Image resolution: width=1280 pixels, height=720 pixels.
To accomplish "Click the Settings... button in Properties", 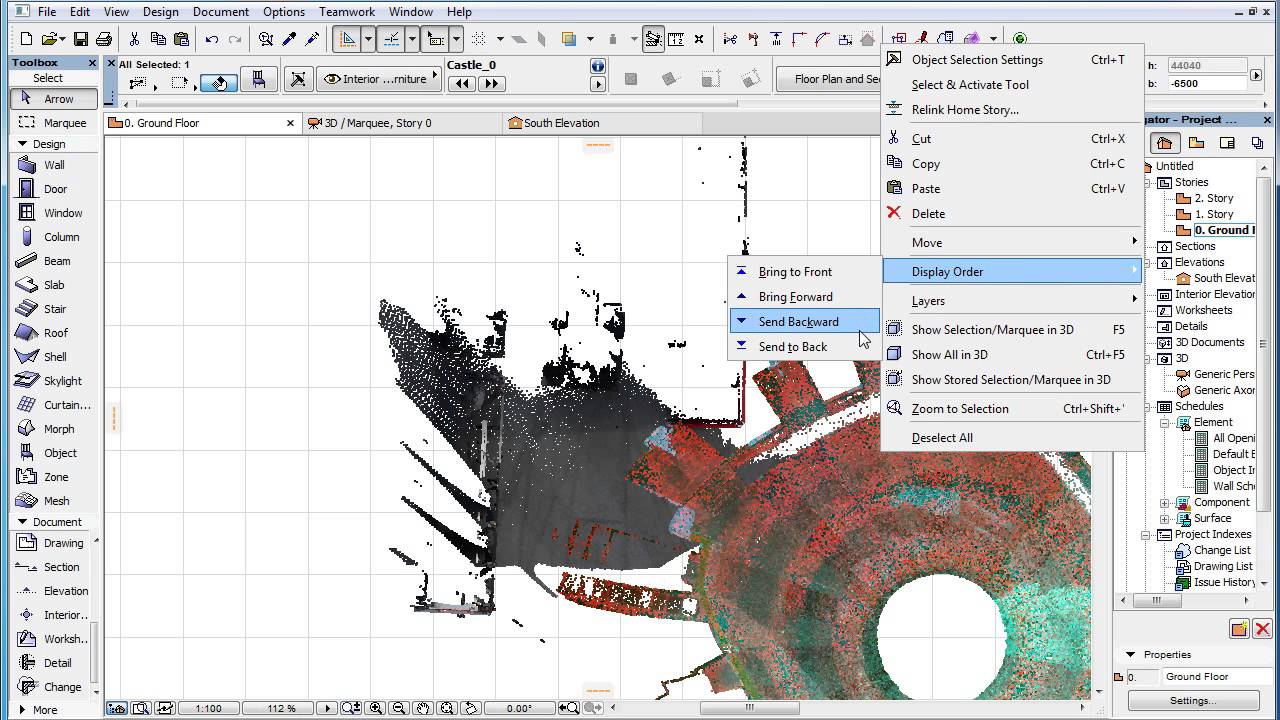I will [x=1192, y=701].
